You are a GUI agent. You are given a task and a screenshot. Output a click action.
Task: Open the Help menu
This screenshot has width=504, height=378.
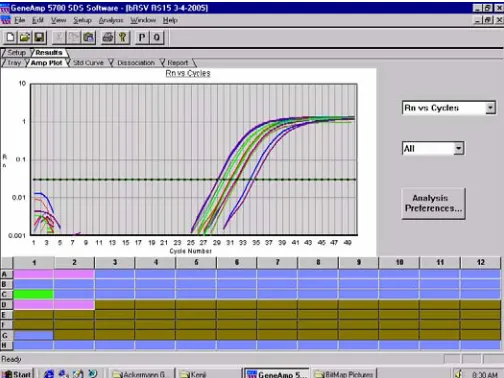pyautogui.click(x=170, y=20)
